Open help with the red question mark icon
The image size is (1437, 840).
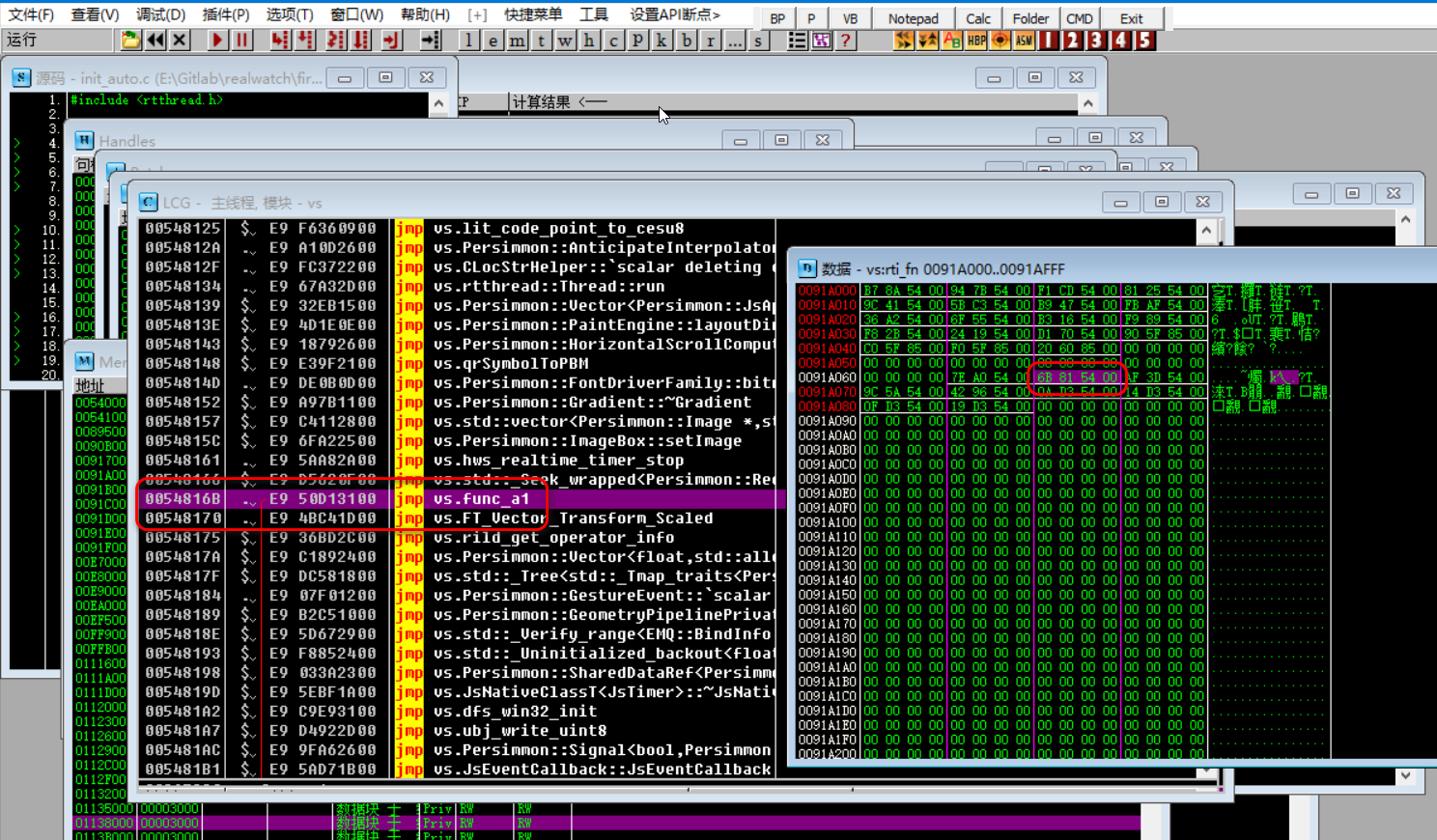(845, 40)
